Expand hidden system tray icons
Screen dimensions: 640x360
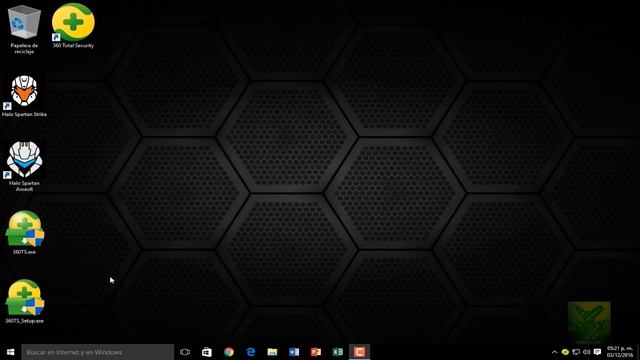tap(554, 352)
